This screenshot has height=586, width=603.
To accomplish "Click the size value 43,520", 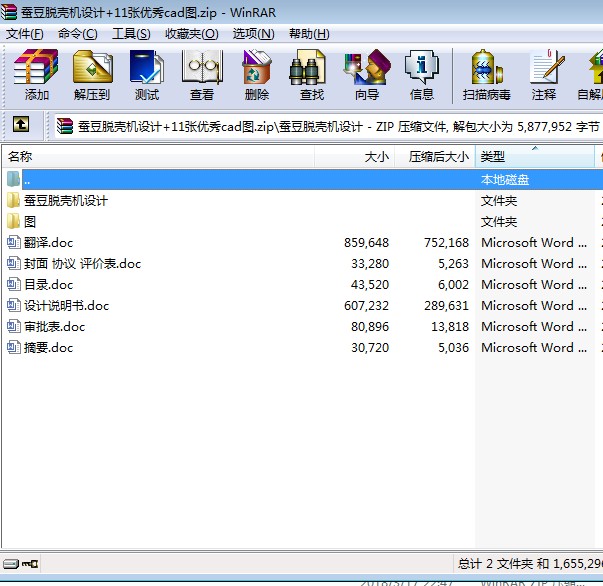I will (370, 285).
